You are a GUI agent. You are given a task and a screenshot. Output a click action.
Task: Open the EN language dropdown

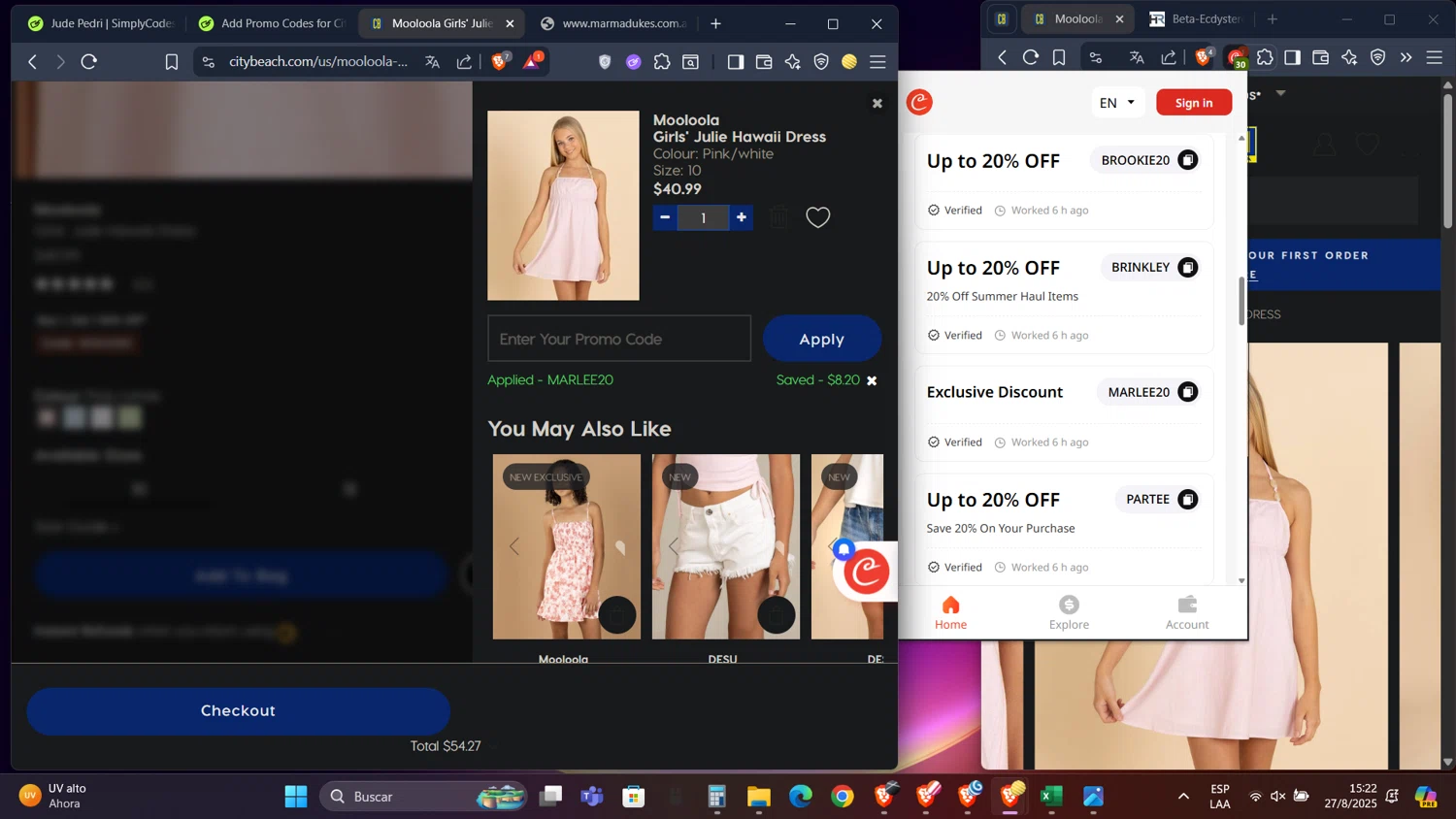click(1117, 102)
